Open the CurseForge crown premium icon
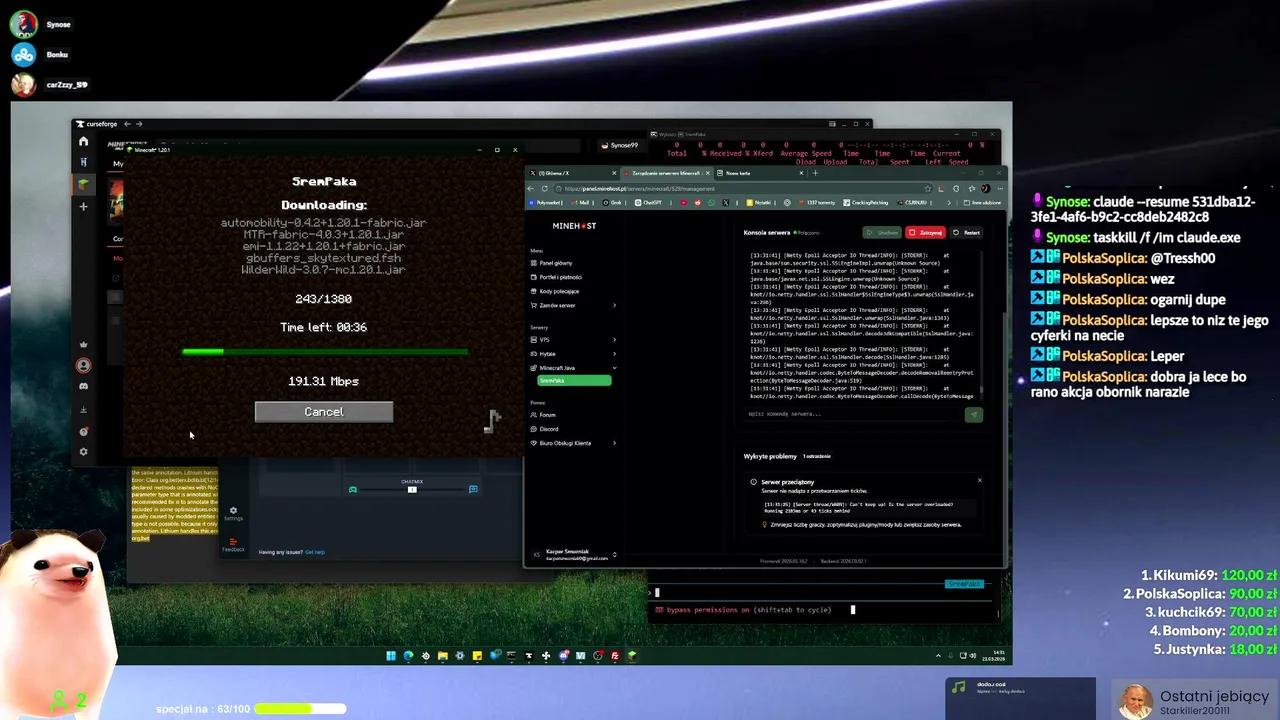Screen dimensions: 1280x720 (x=84, y=344)
